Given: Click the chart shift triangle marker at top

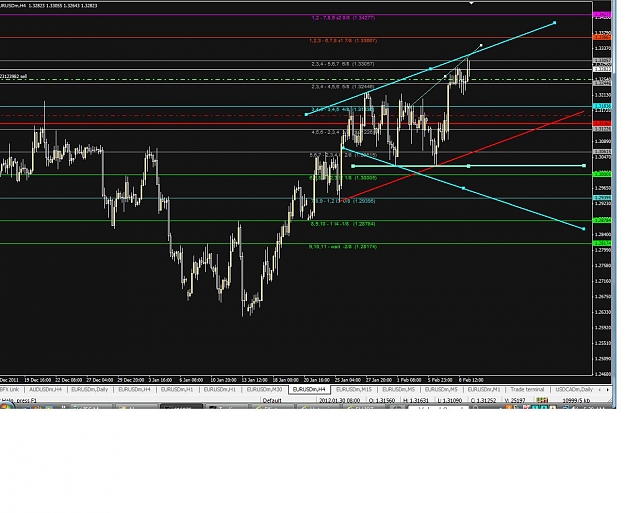Looking at the screenshot, I should 471,3.
